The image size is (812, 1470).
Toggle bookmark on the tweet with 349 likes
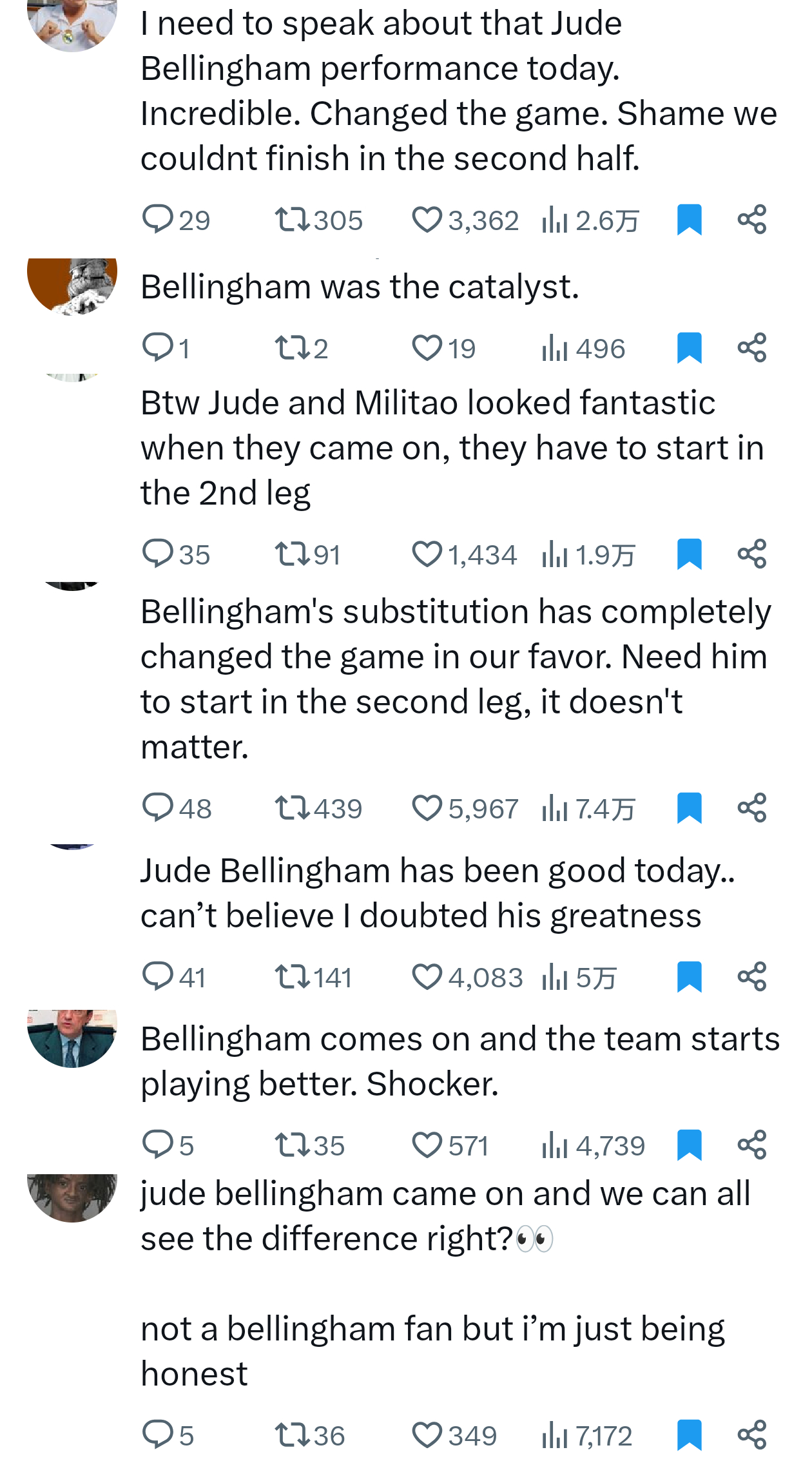point(689,1435)
